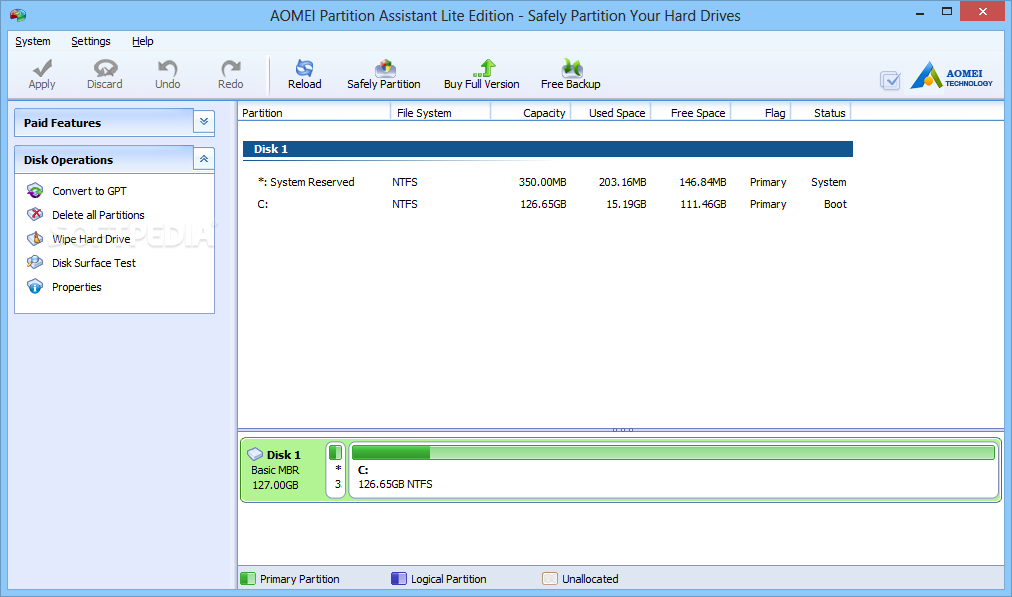Click the 350.00MB capacity value
The height and width of the screenshot is (597, 1012).
coord(542,182)
